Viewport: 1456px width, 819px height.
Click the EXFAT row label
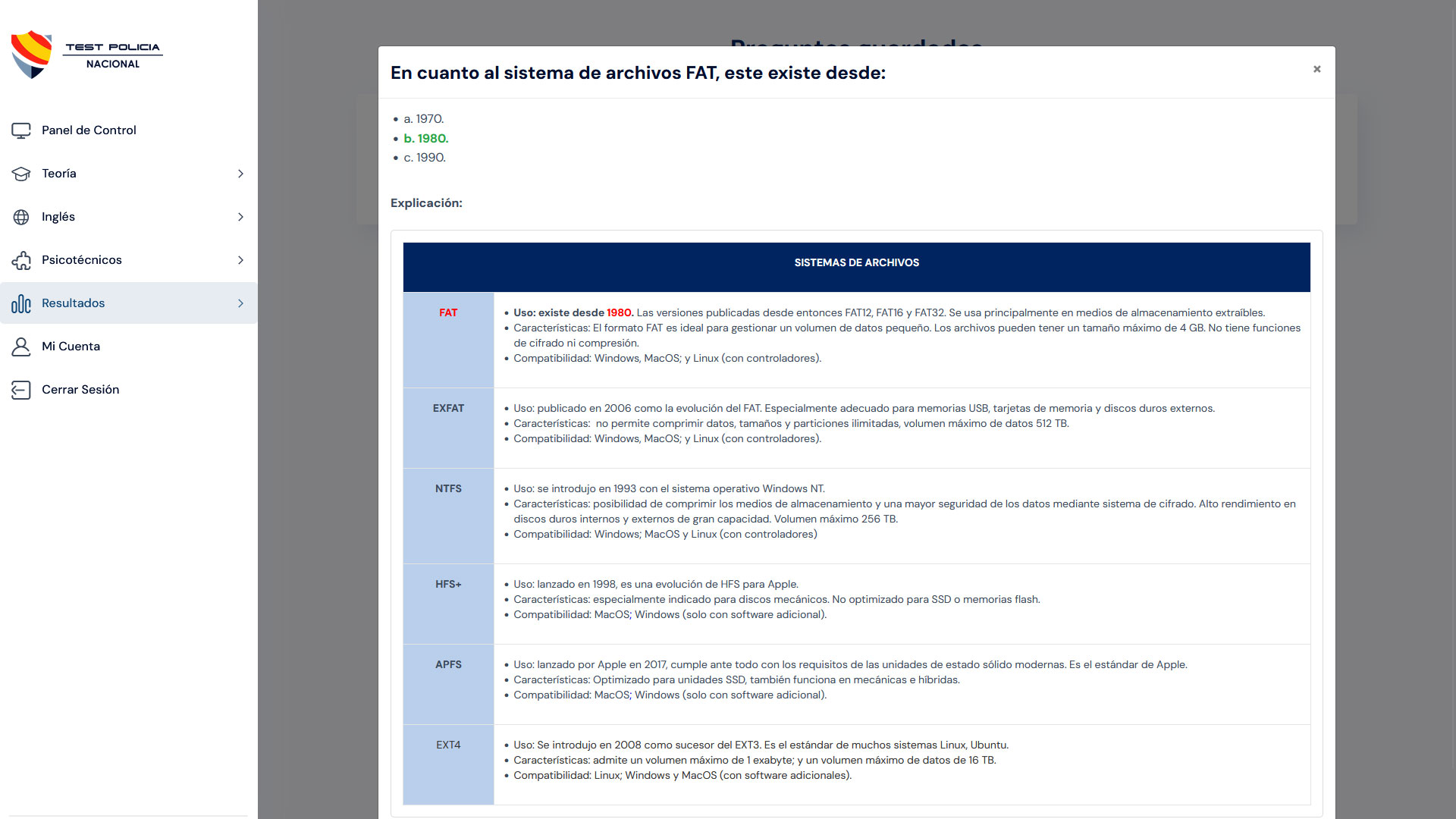448,408
